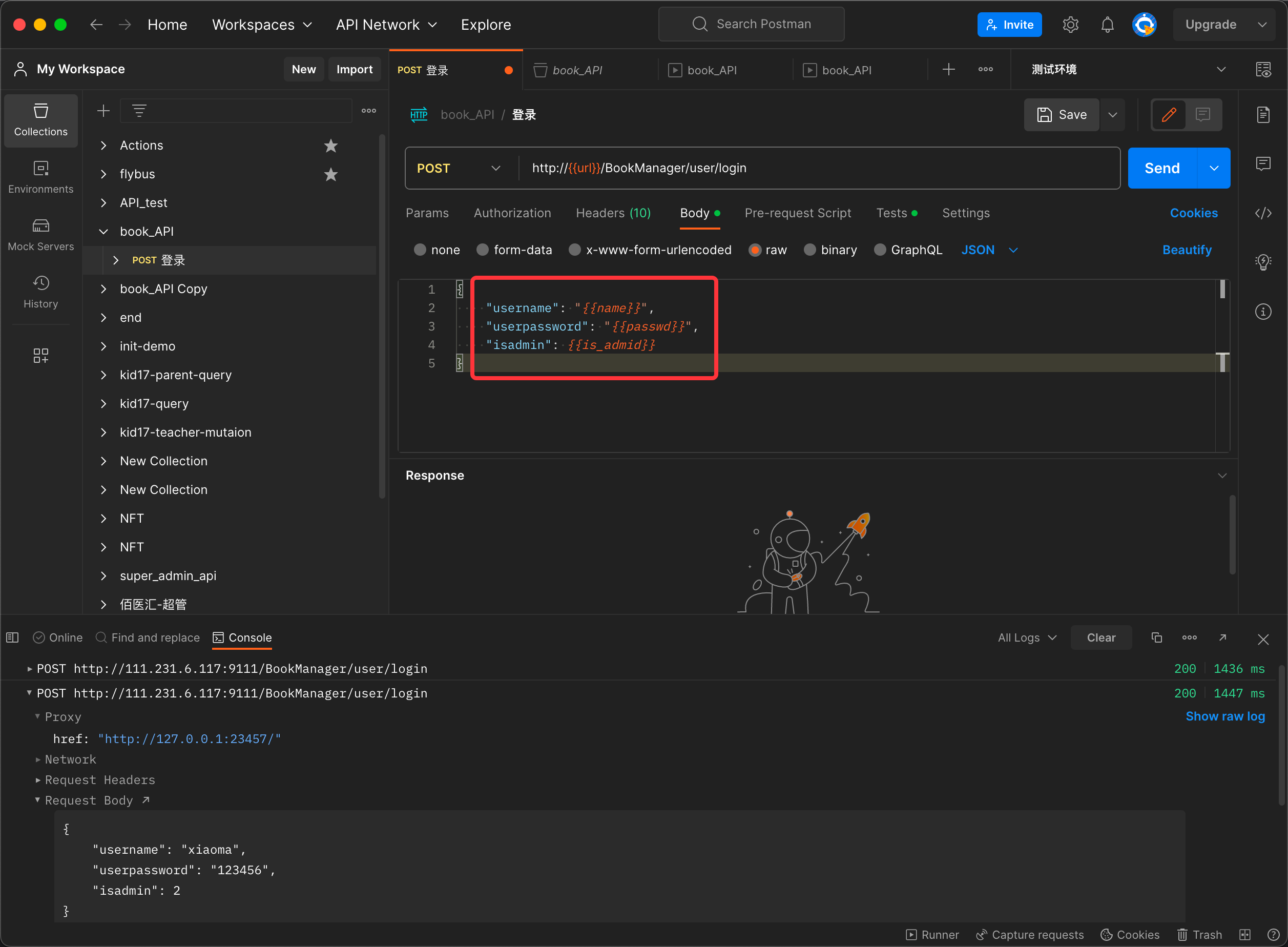The height and width of the screenshot is (947, 1288).
Task: Click the environment quick look icon
Action: [x=1263, y=69]
